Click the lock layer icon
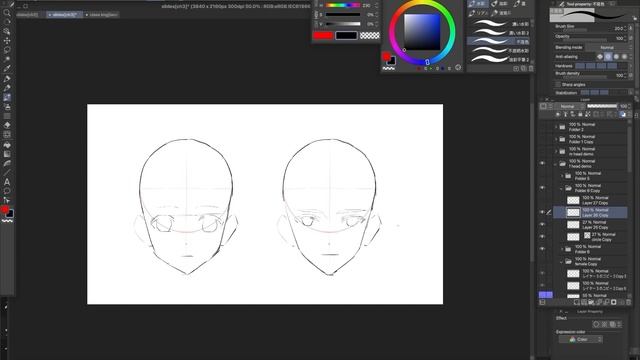 point(580,115)
